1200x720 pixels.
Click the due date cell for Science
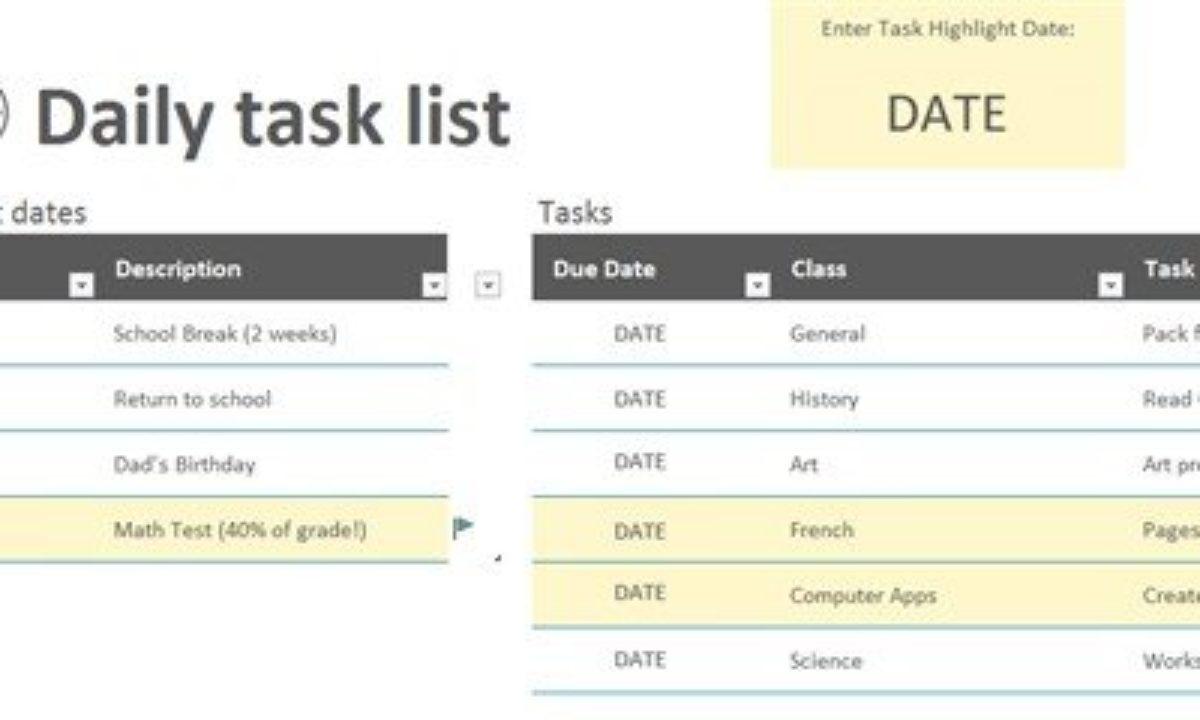click(639, 660)
